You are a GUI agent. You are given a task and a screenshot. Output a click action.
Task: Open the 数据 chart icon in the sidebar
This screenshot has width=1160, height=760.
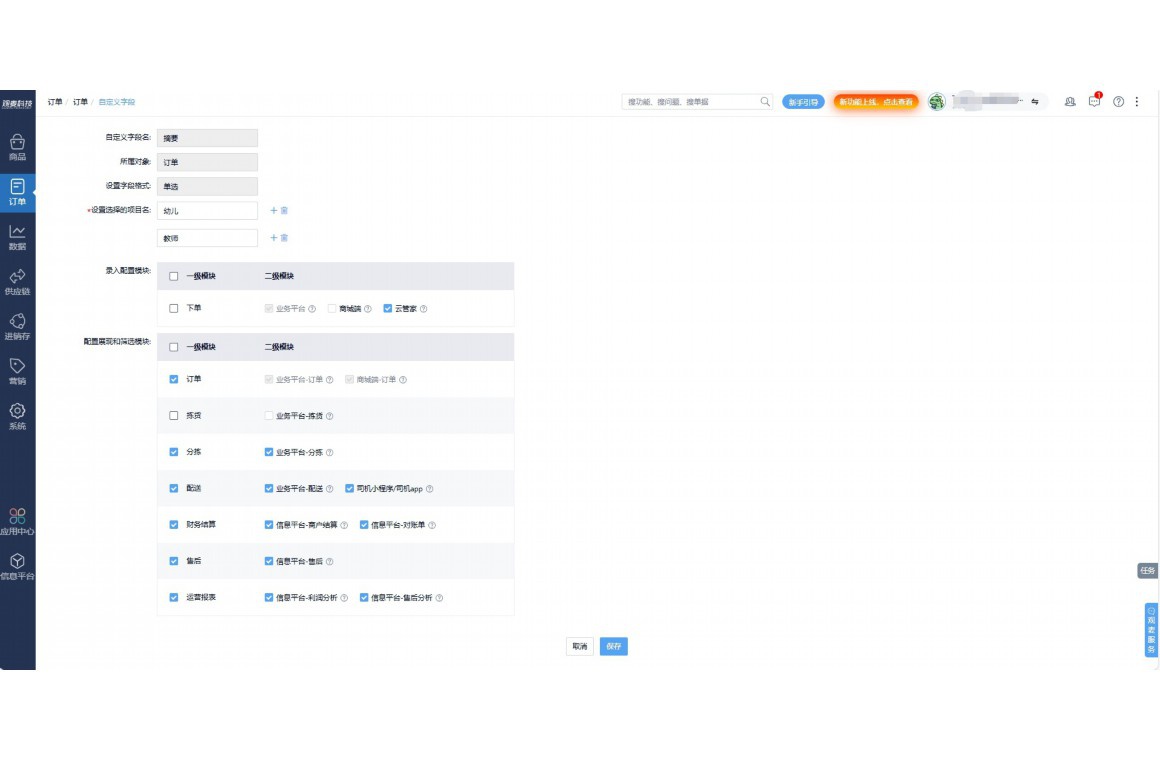click(x=17, y=237)
